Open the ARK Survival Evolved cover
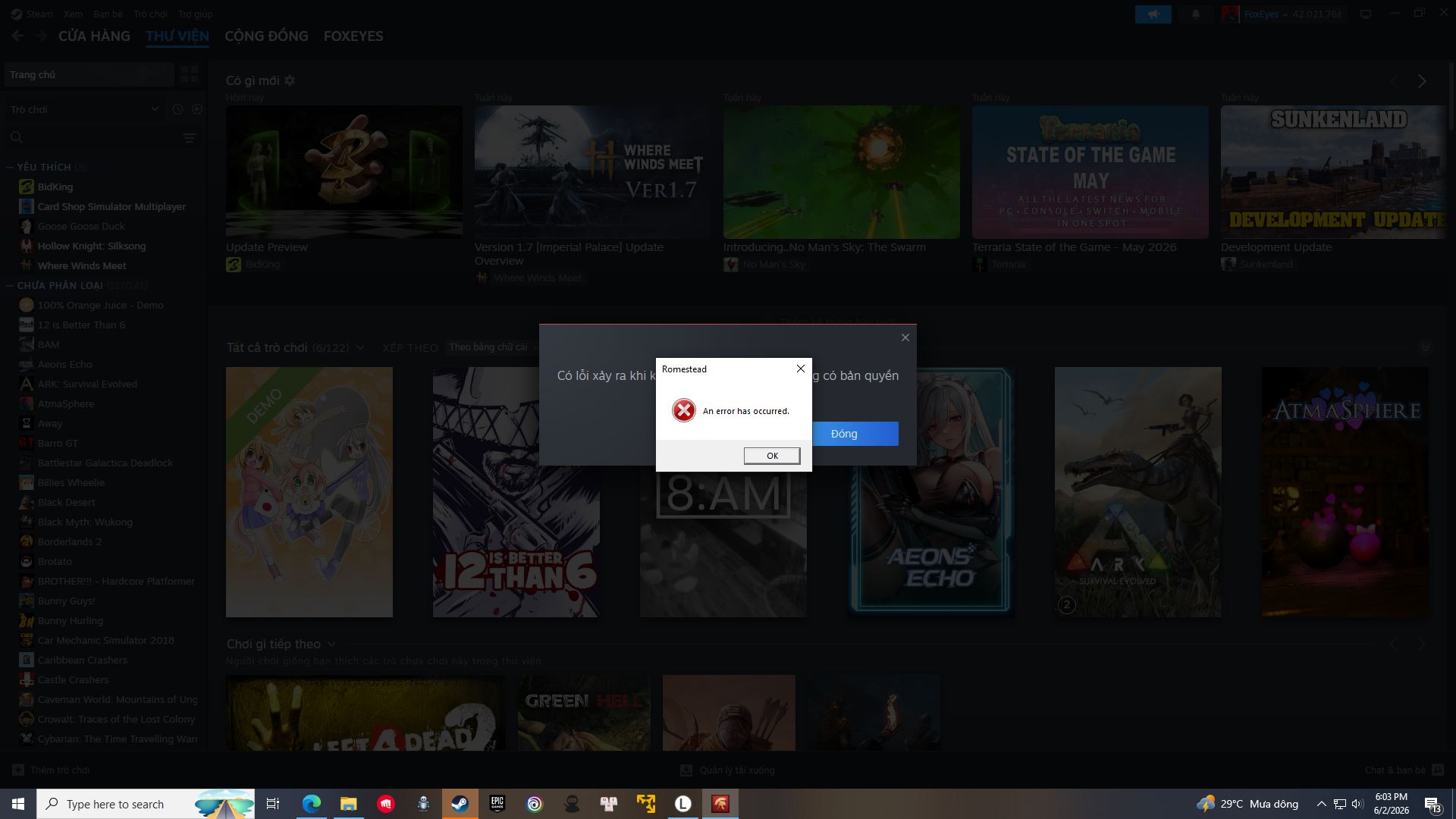 point(1138,492)
